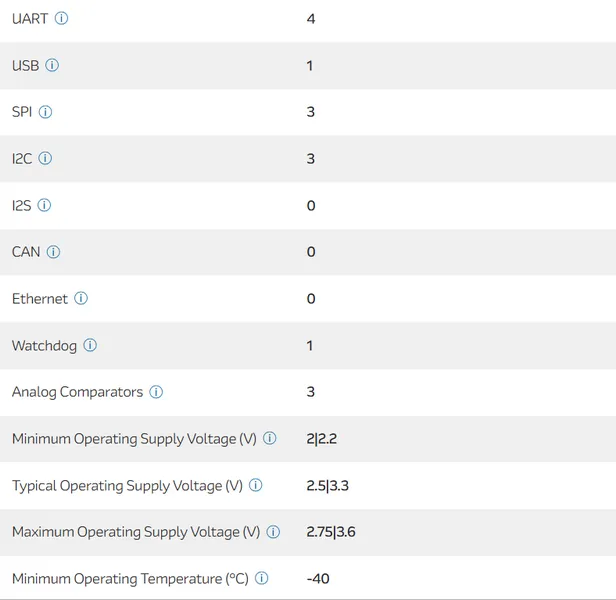Click the I2C information icon
The image size is (616, 600).
point(45,159)
